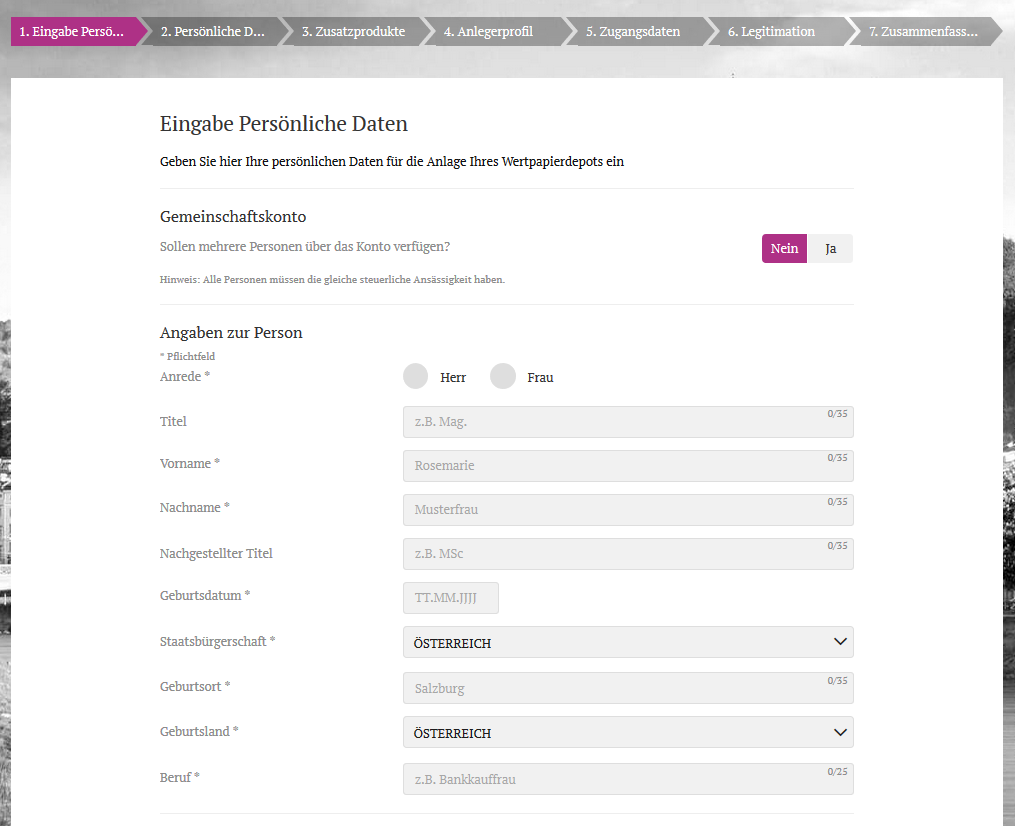1015x826 pixels.
Task: Click the Titel input field
Action: click(627, 421)
